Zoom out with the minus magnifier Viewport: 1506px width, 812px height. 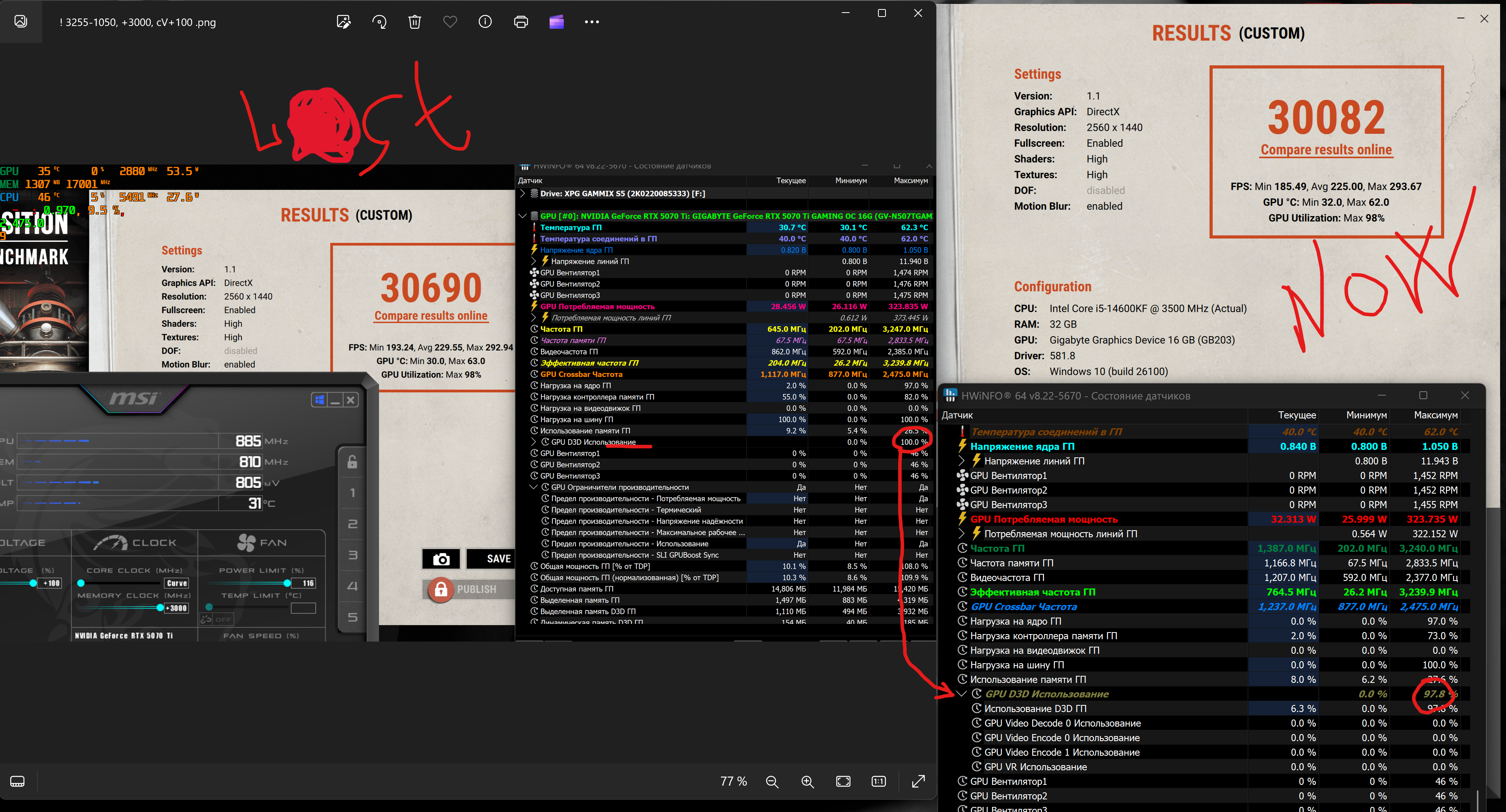pyautogui.click(x=772, y=782)
